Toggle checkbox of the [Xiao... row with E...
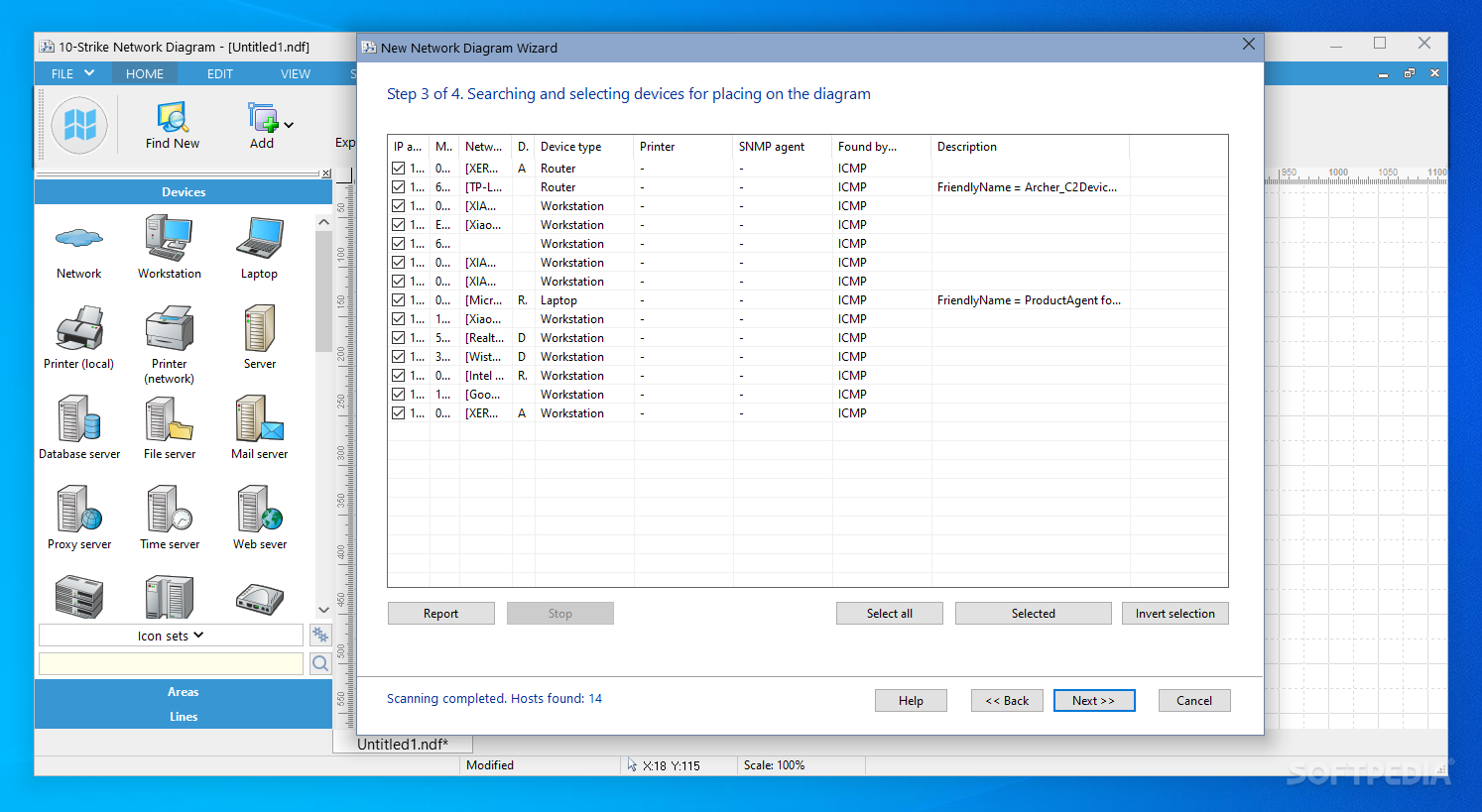Viewport: 1482px width, 812px height. point(398,225)
